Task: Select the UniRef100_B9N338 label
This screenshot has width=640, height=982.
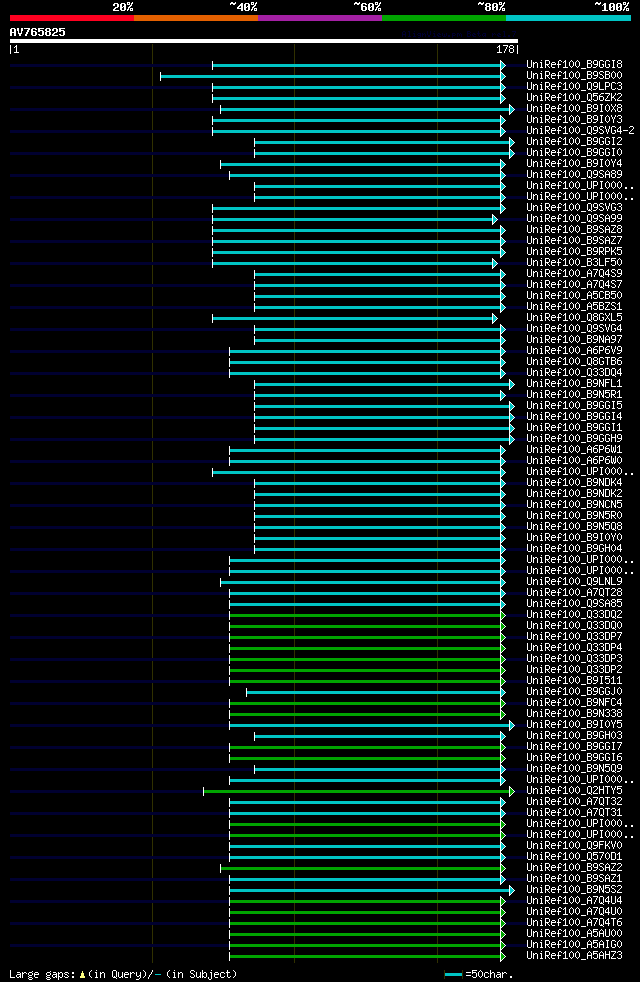Action: point(574,713)
